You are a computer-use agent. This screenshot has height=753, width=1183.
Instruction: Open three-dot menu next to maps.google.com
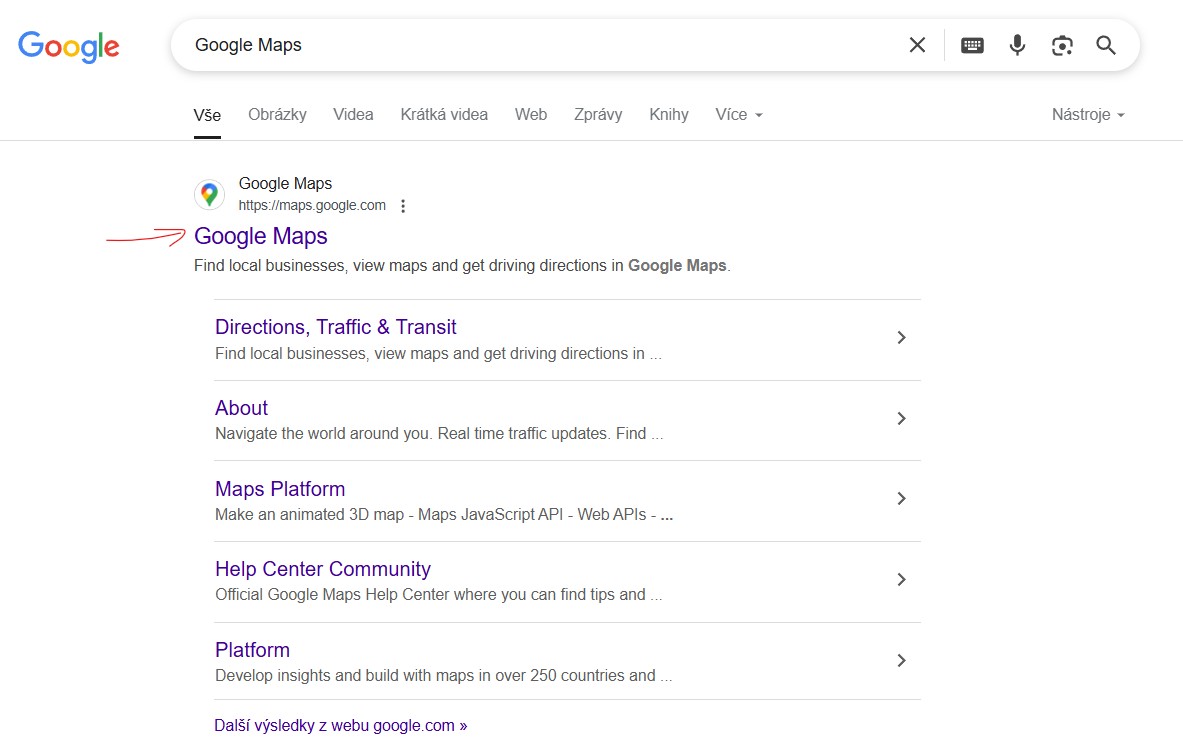(403, 206)
